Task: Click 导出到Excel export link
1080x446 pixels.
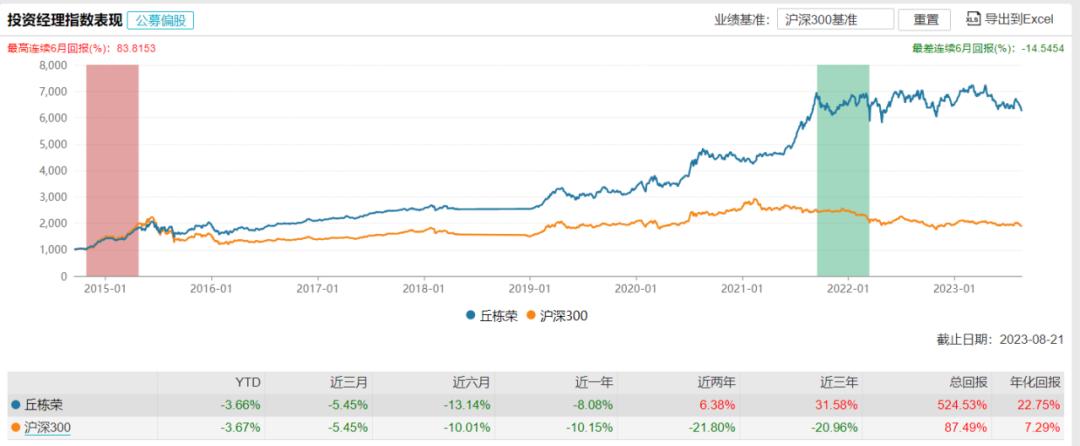Action: point(1019,19)
